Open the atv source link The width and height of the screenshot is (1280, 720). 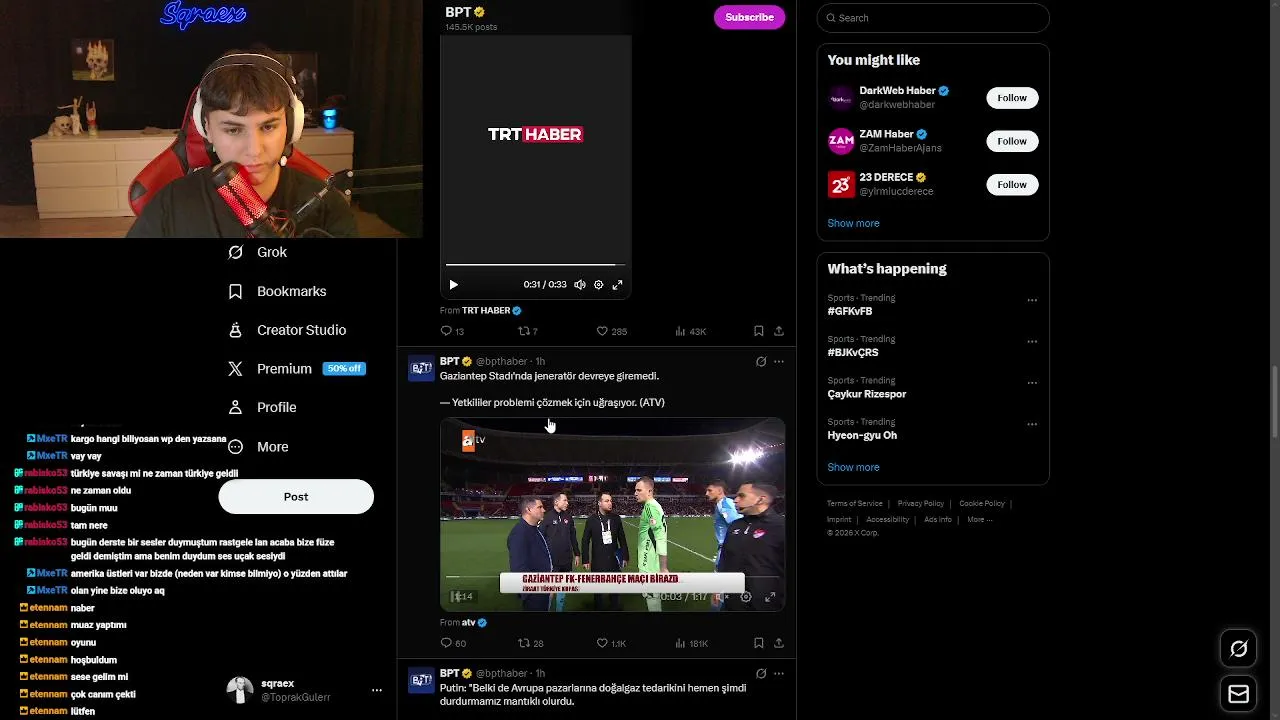474,623
